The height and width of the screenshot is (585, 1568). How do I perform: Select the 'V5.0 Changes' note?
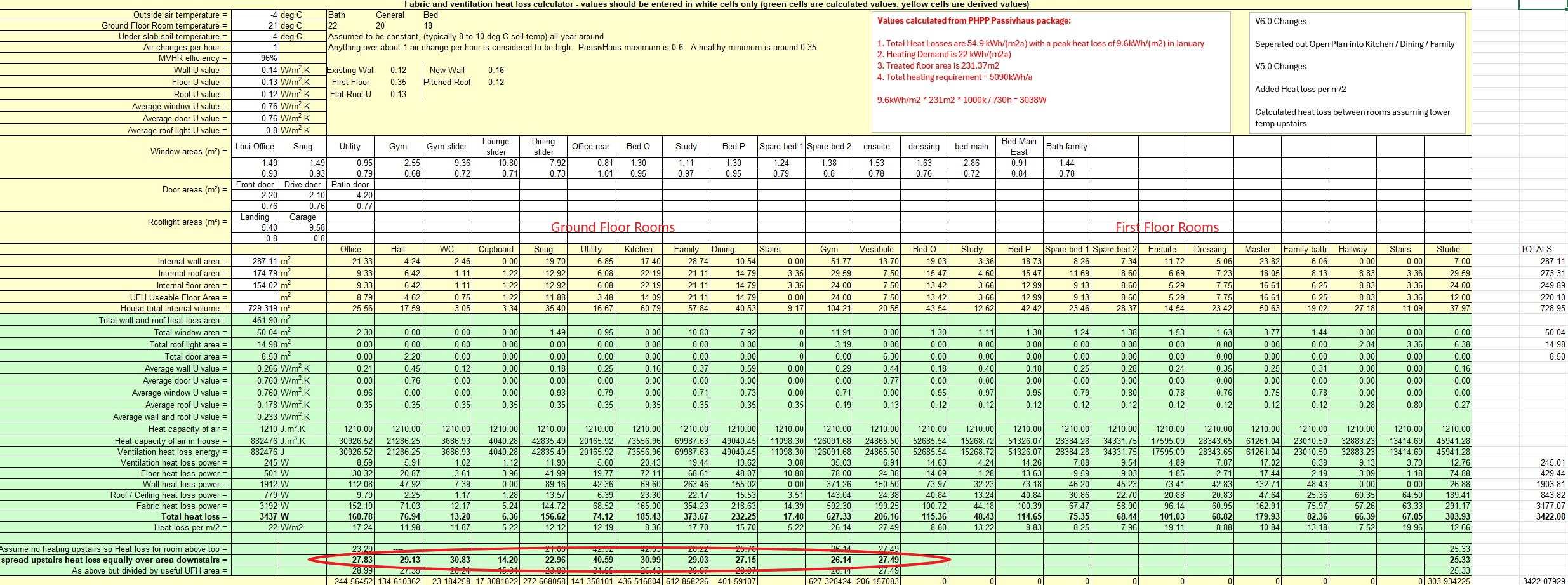tap(1280, 66)
